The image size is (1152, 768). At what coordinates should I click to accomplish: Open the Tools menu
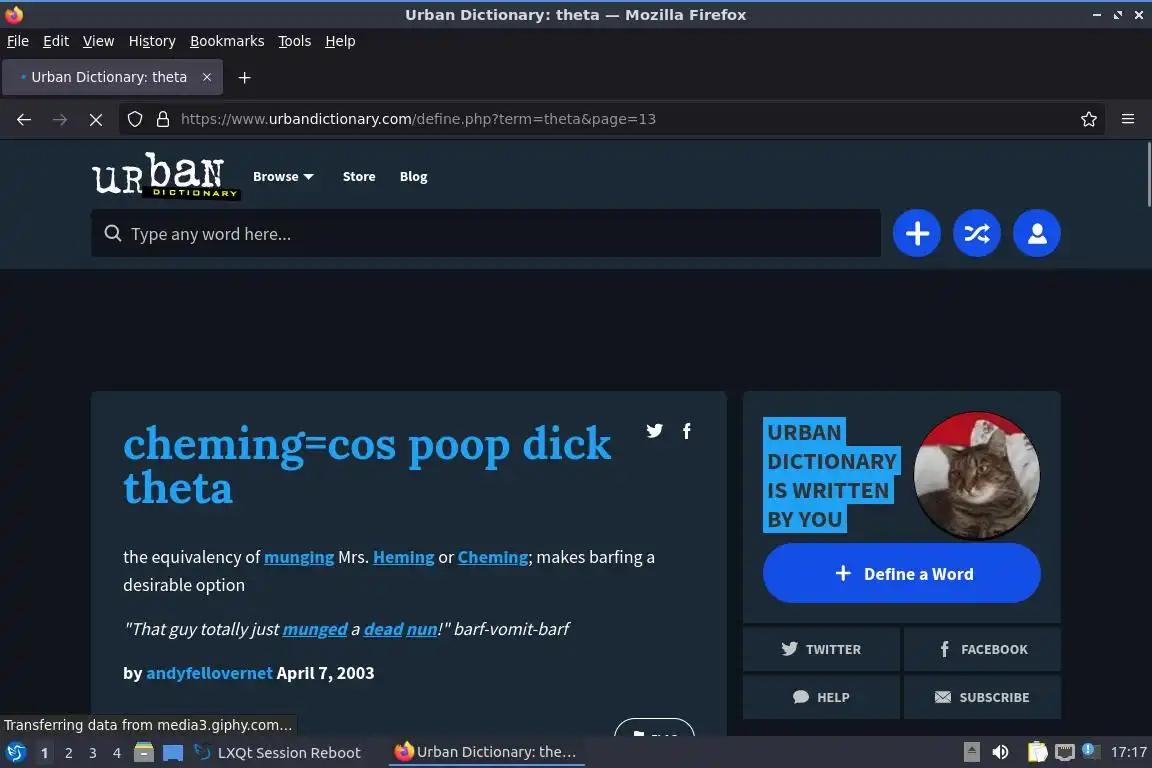(295, 41)
